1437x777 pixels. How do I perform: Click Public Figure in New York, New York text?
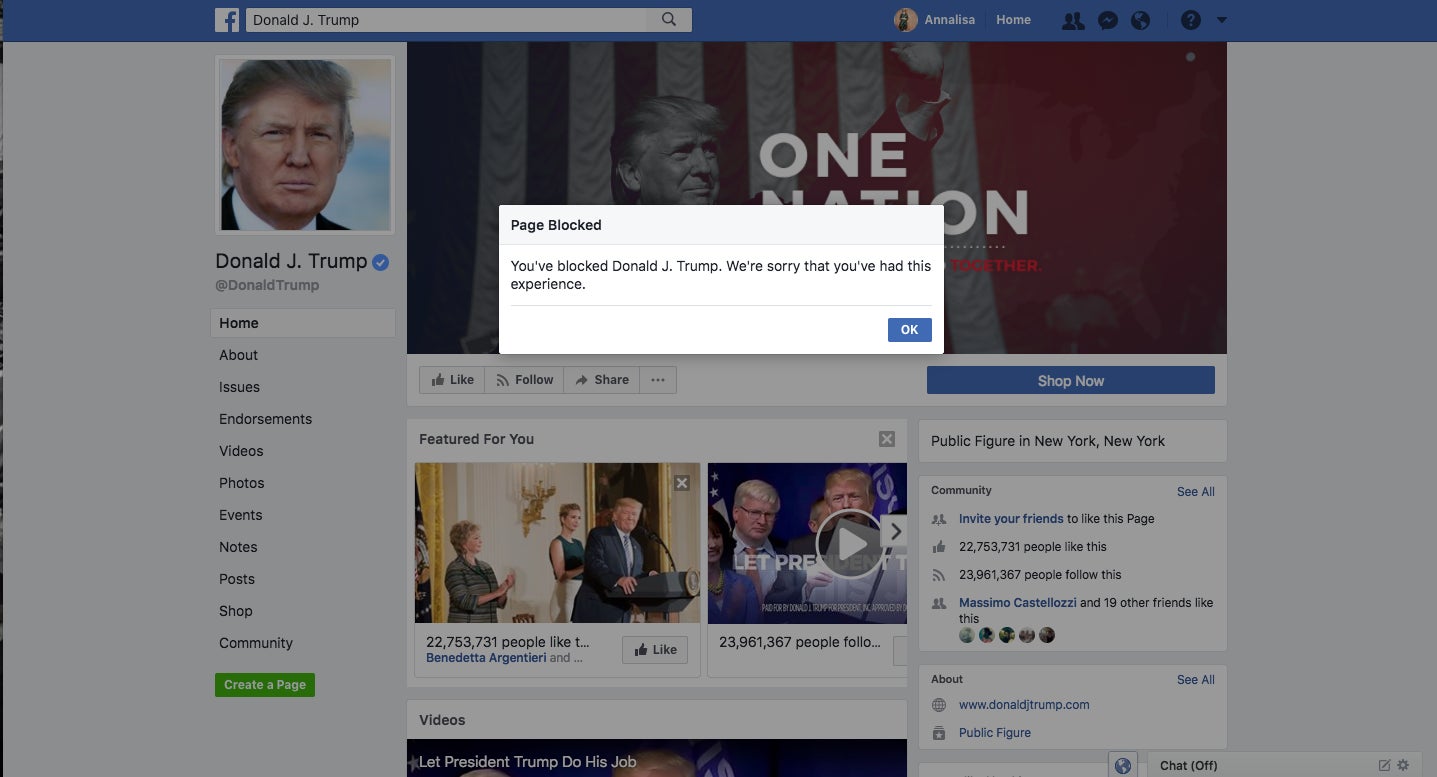1048,441
